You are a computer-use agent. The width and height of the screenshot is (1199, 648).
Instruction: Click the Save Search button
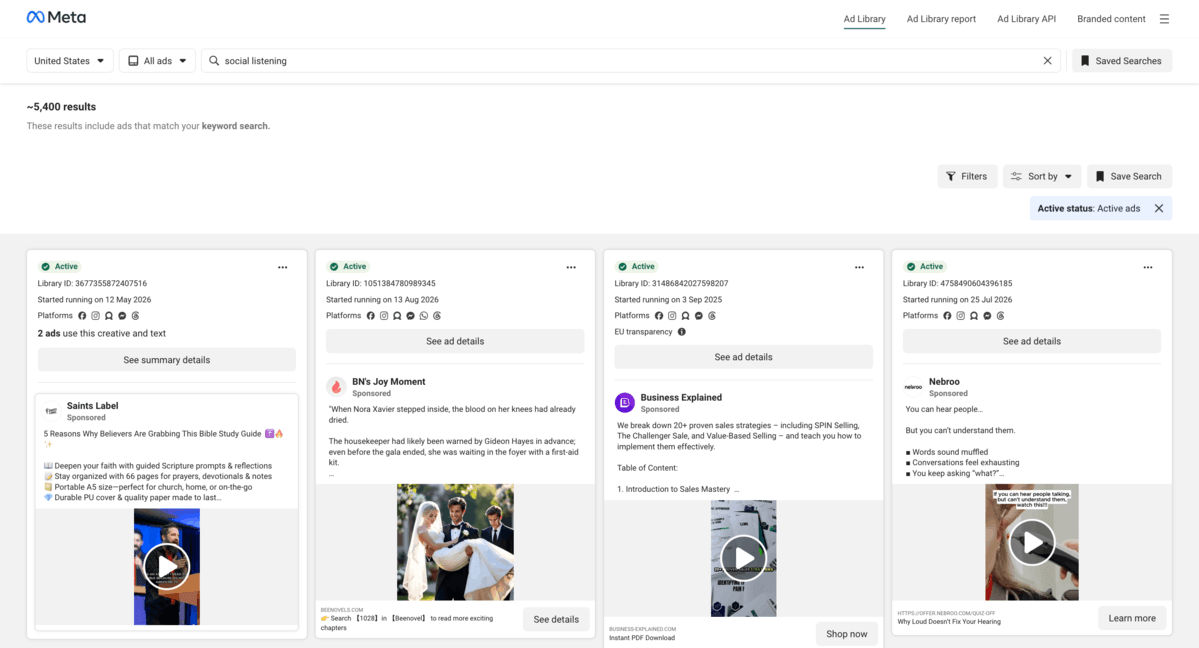[1129, 176]
